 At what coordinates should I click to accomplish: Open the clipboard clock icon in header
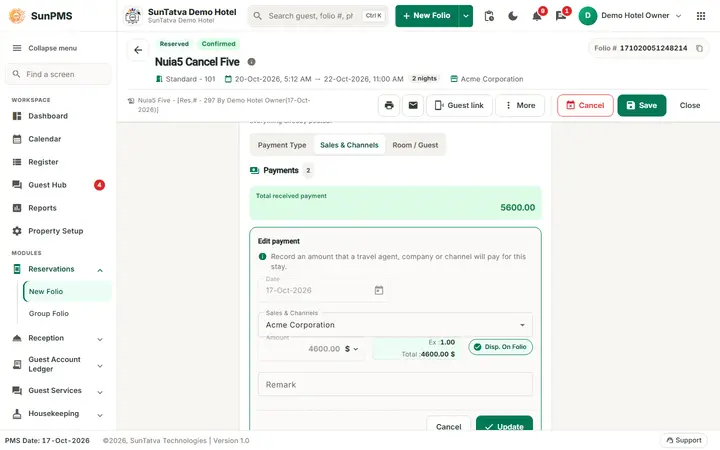[x=489, y=16]
